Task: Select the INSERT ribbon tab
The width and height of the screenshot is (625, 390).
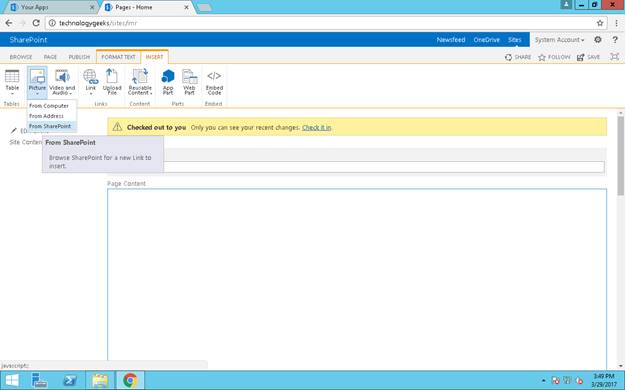Action: 154,57
